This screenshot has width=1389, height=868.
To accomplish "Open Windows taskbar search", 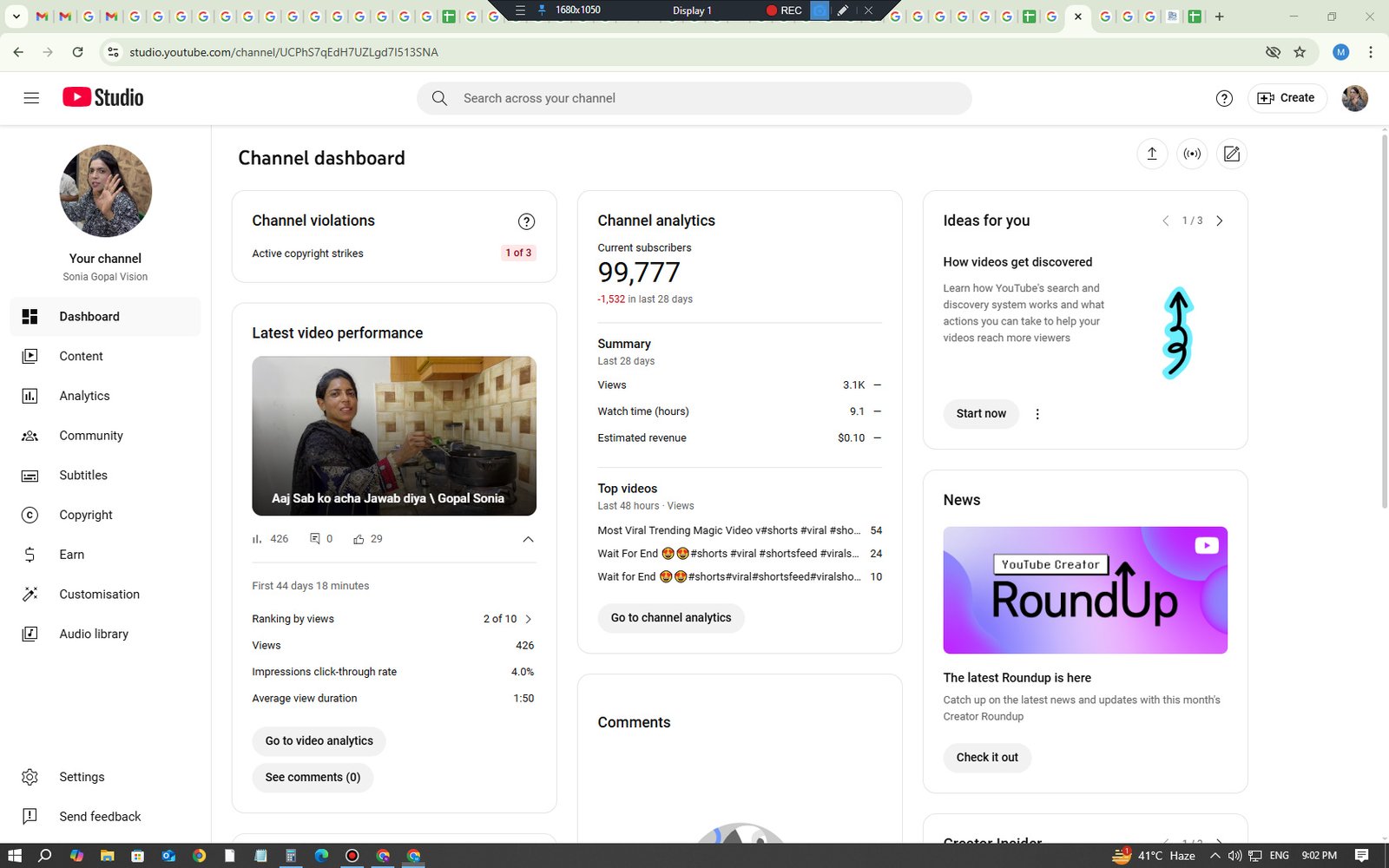I will point(45,855).
